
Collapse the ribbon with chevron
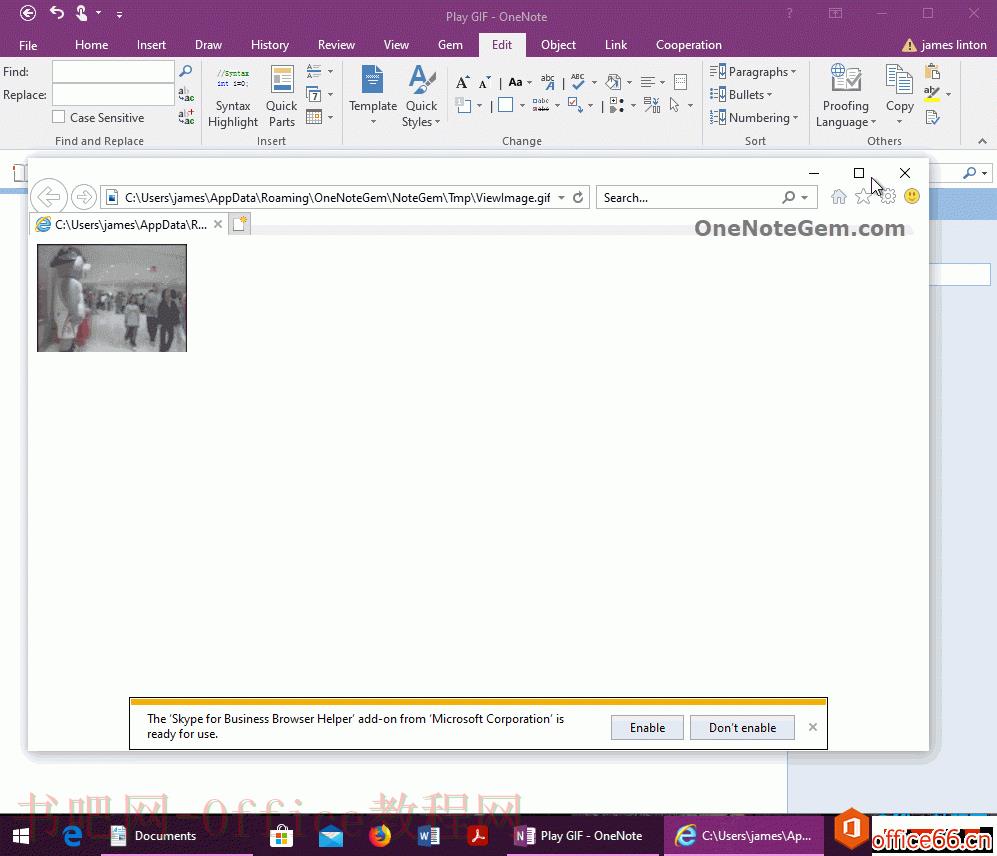pos(982,141)
